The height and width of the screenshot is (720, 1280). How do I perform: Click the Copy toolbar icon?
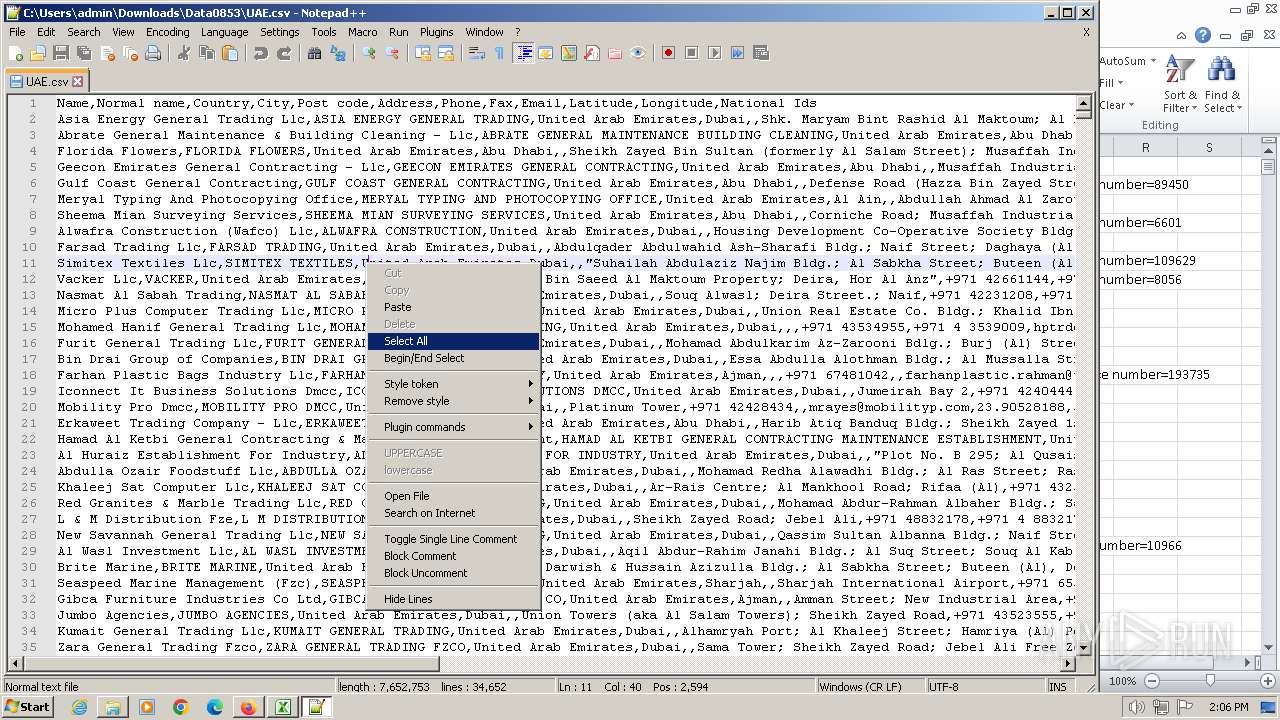(207, 53)
